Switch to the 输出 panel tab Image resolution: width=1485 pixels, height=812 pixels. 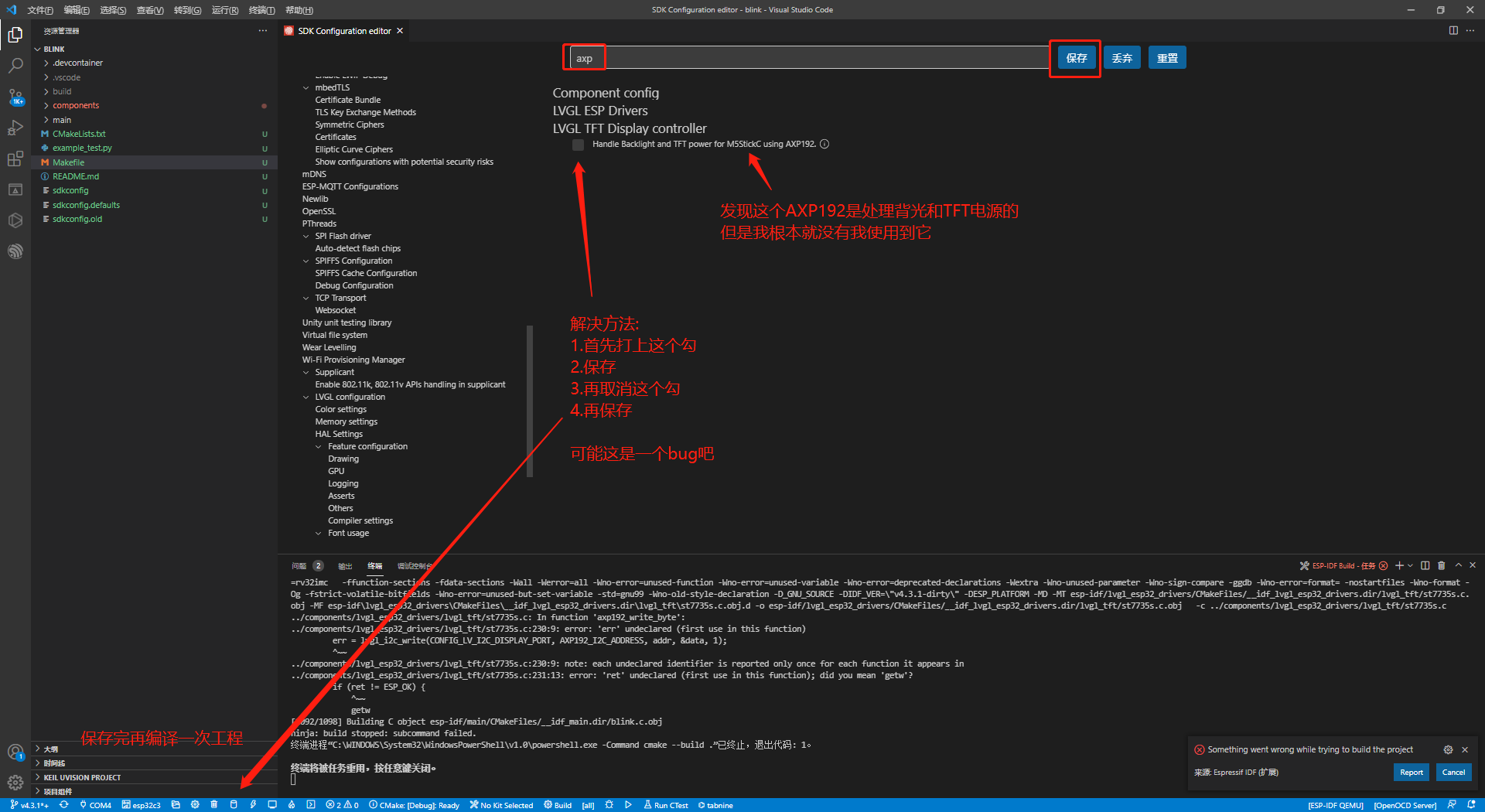(x=345, y=565)
